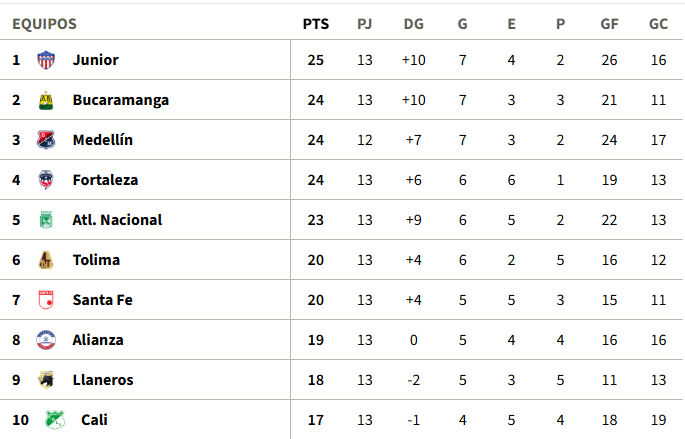Open the Atl. Nacional team link
This screenshot has height=439, width=685.
117,220
